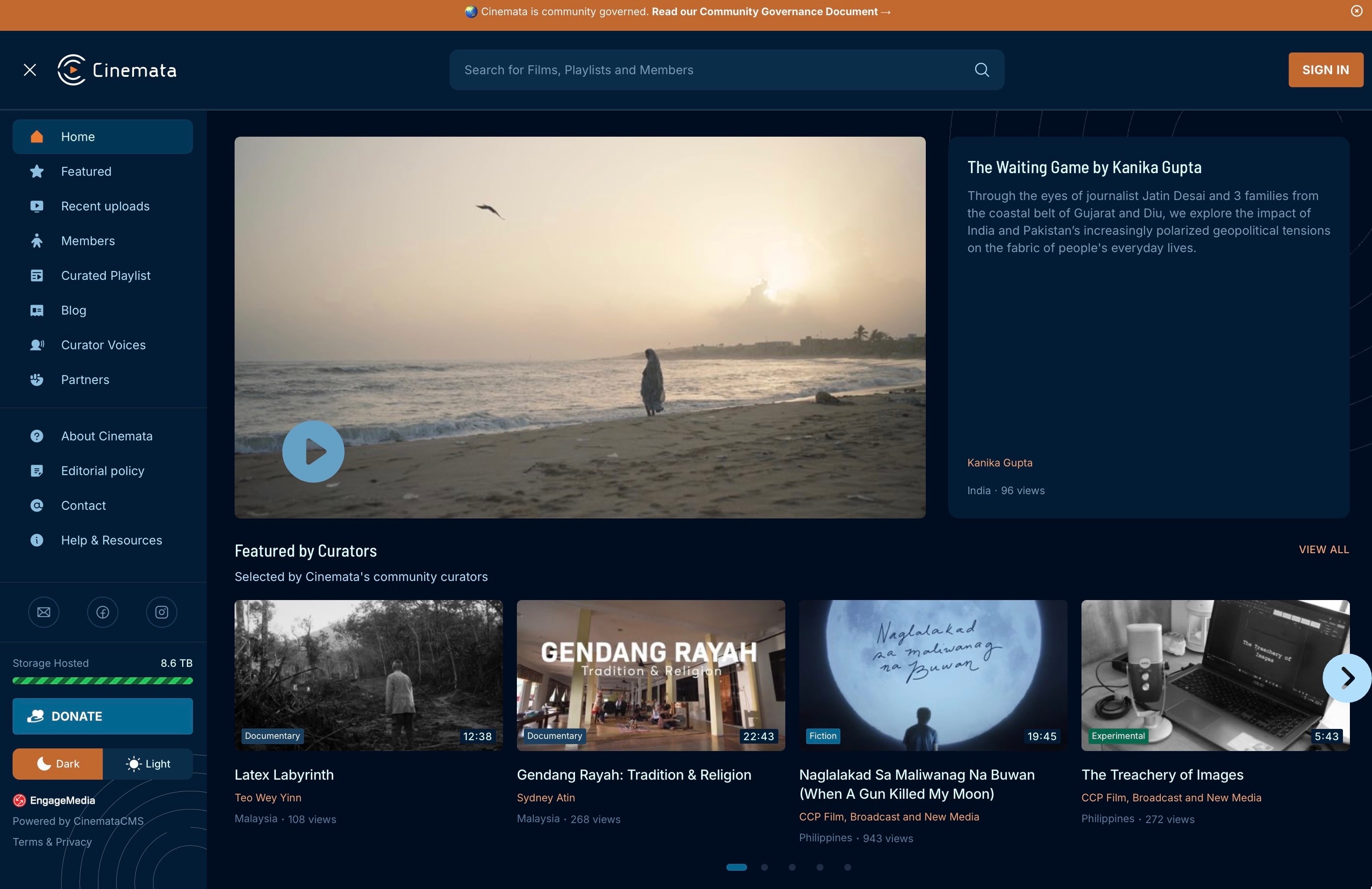Click the Home house icon
The height and width of the screenshot is (889, 1372).
click(37, 136)
